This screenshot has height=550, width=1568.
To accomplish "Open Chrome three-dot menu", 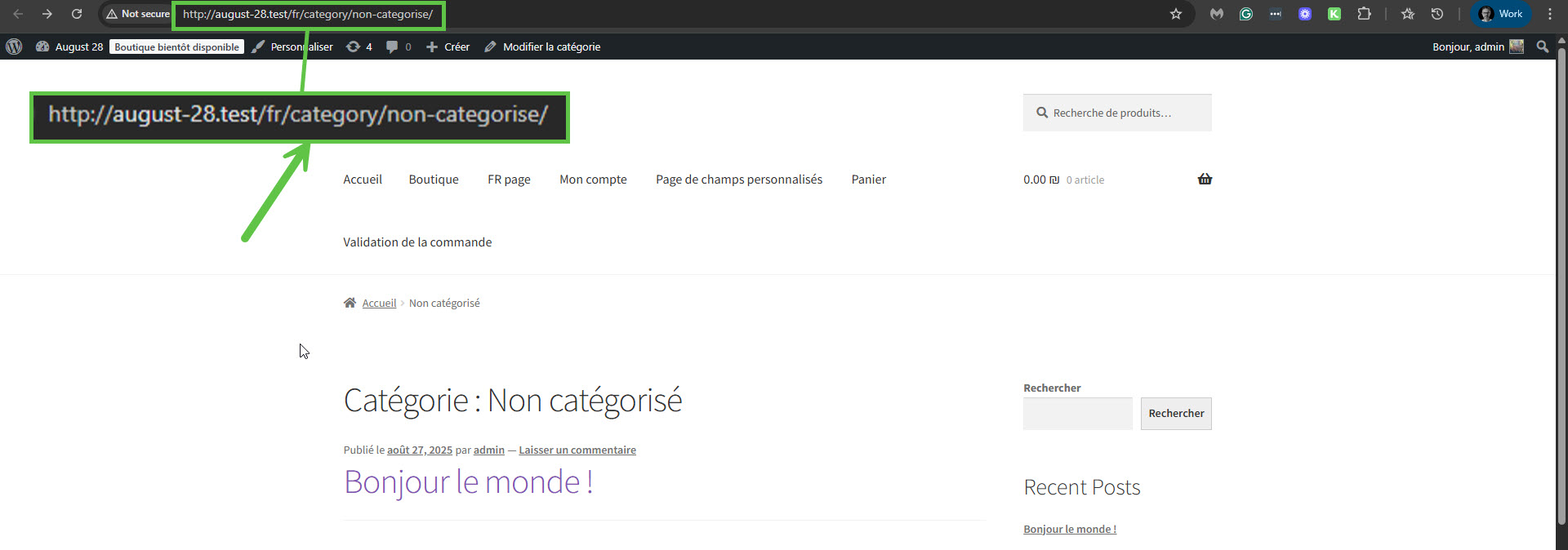I will pos(1550,14).
